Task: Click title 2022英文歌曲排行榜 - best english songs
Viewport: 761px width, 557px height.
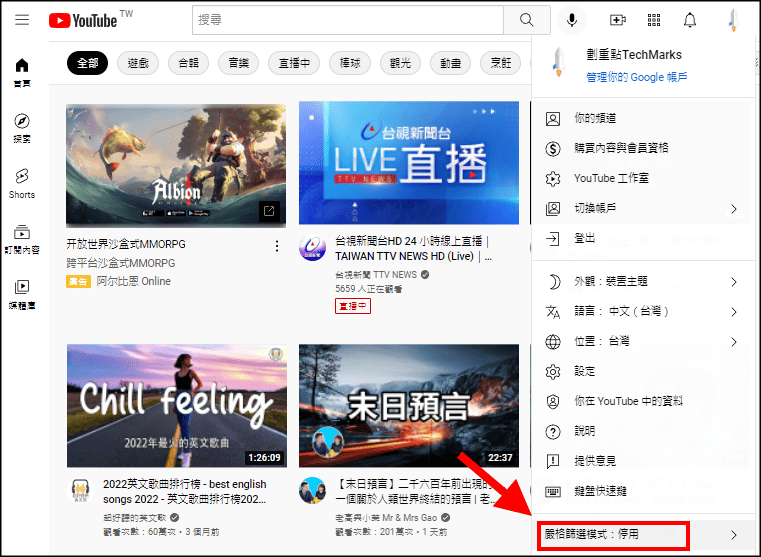Action: pos(184,491)
